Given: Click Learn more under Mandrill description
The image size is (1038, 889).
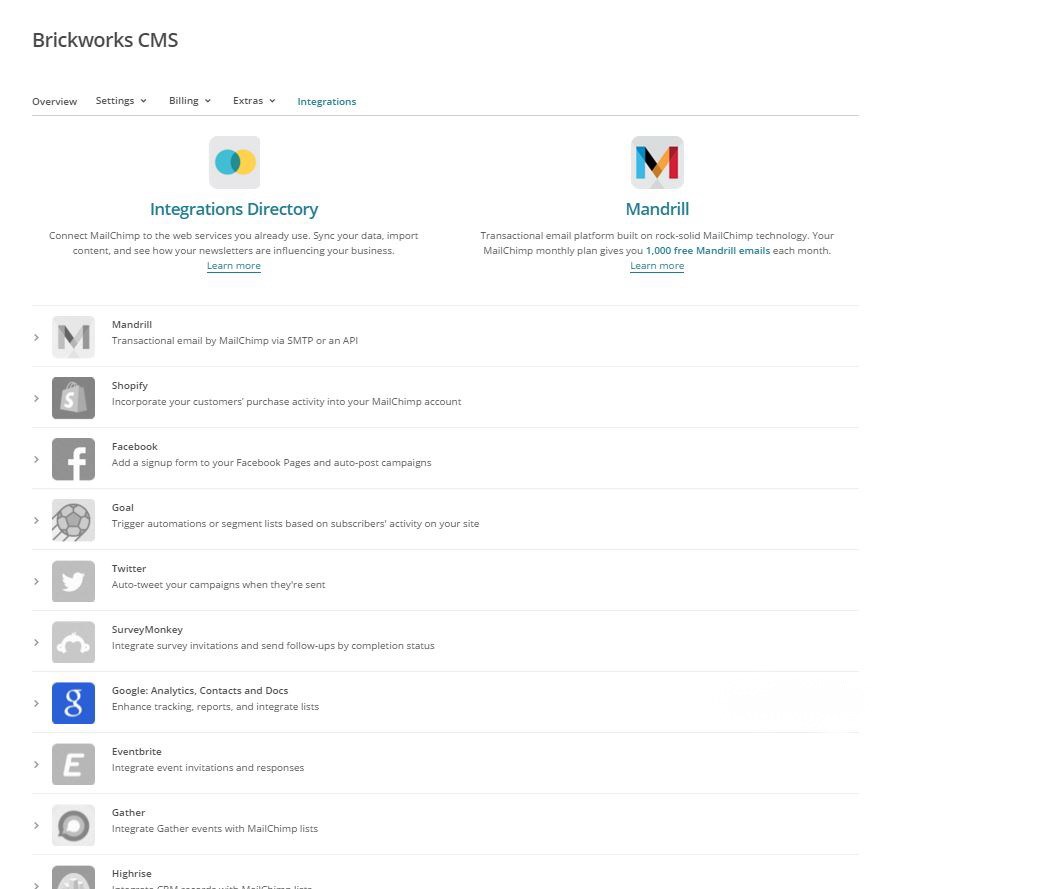Looking at the screenshot, I should pos(657,265).
